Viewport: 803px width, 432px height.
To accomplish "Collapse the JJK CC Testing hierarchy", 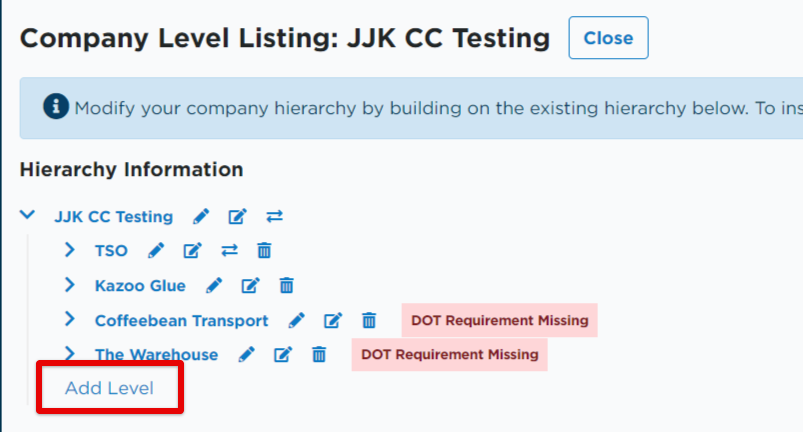I will click(x=30, y=216).
